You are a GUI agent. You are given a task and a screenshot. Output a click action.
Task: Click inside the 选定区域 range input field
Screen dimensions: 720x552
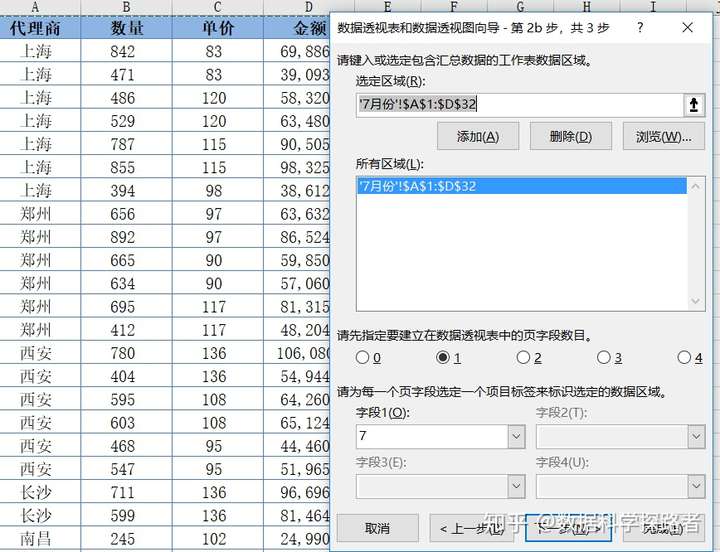click(520, 105)
